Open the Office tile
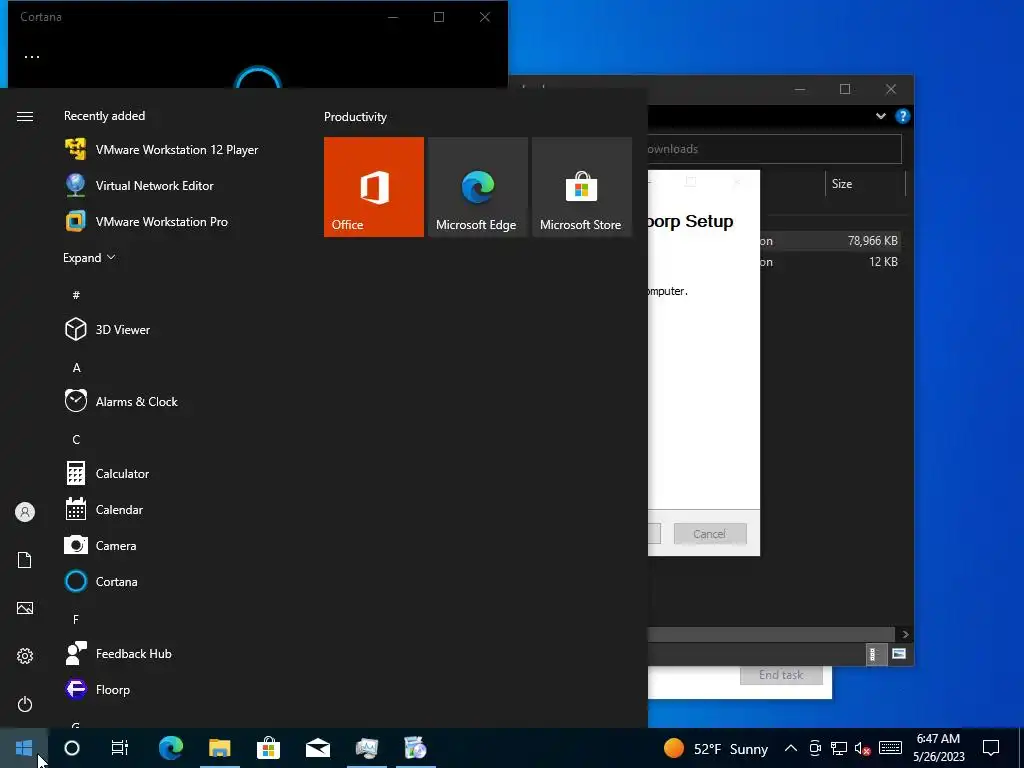 click(374, 187)
